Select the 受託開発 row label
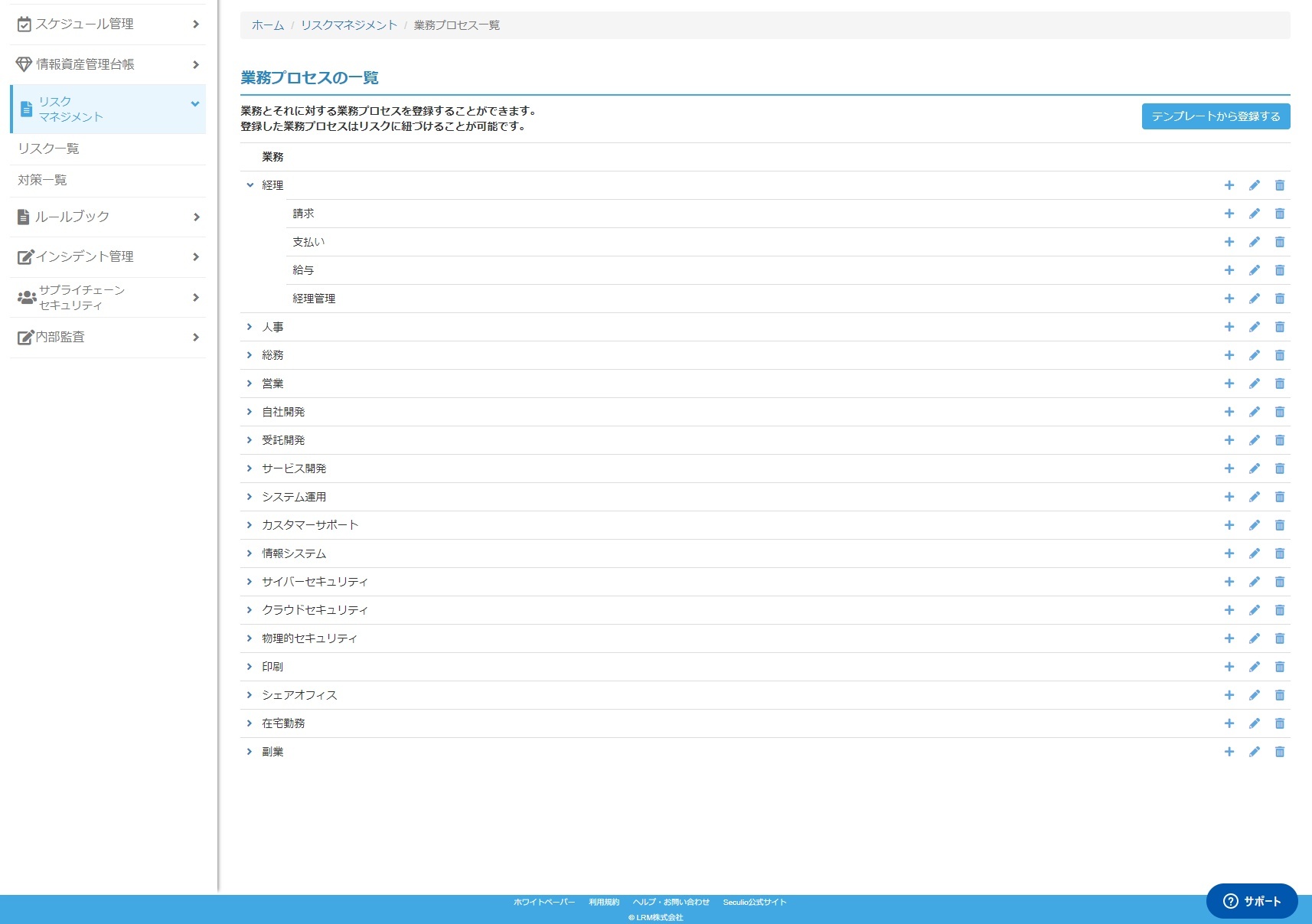Viewport: 1312px width, 924px height. [283, 440]
